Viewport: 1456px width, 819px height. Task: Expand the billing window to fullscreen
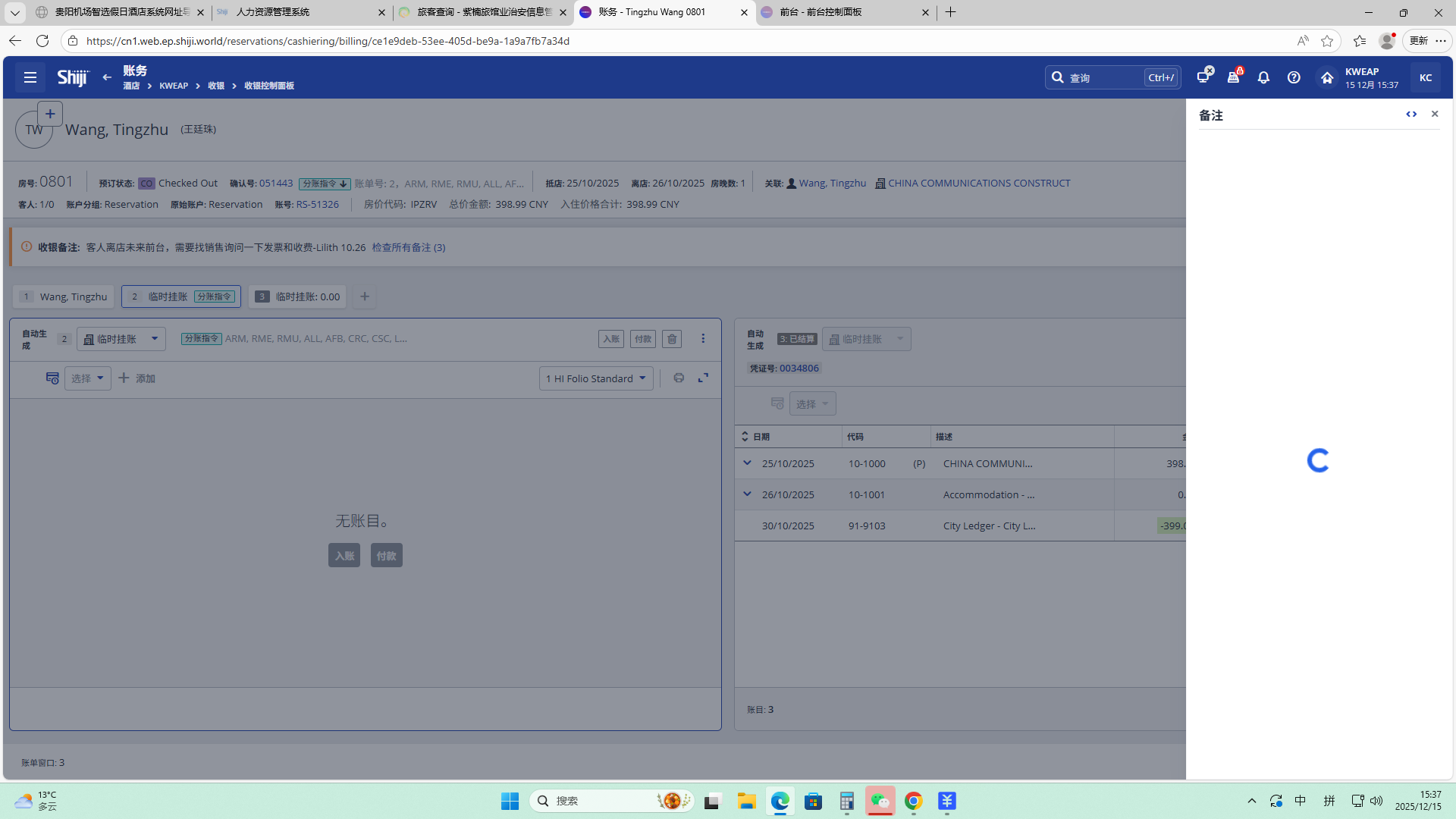coord(704,378)
